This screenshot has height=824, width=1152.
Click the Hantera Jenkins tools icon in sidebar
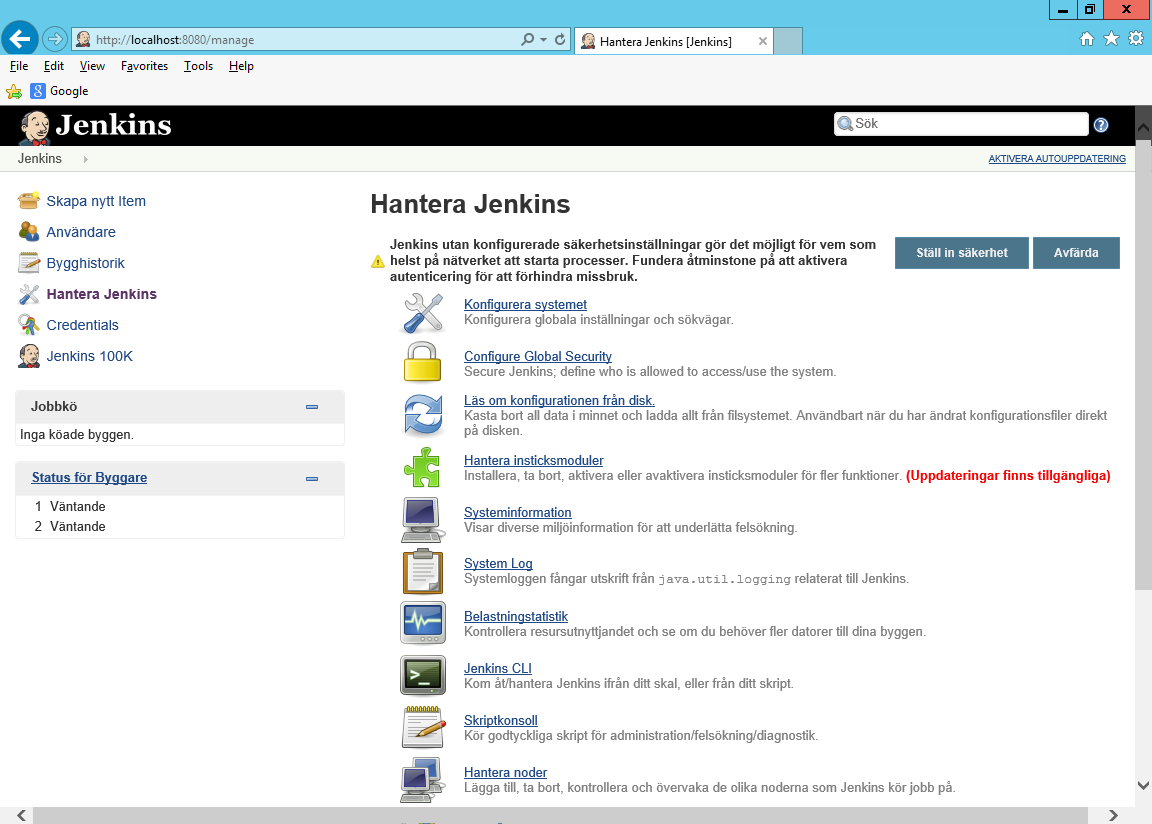(29, 294)
